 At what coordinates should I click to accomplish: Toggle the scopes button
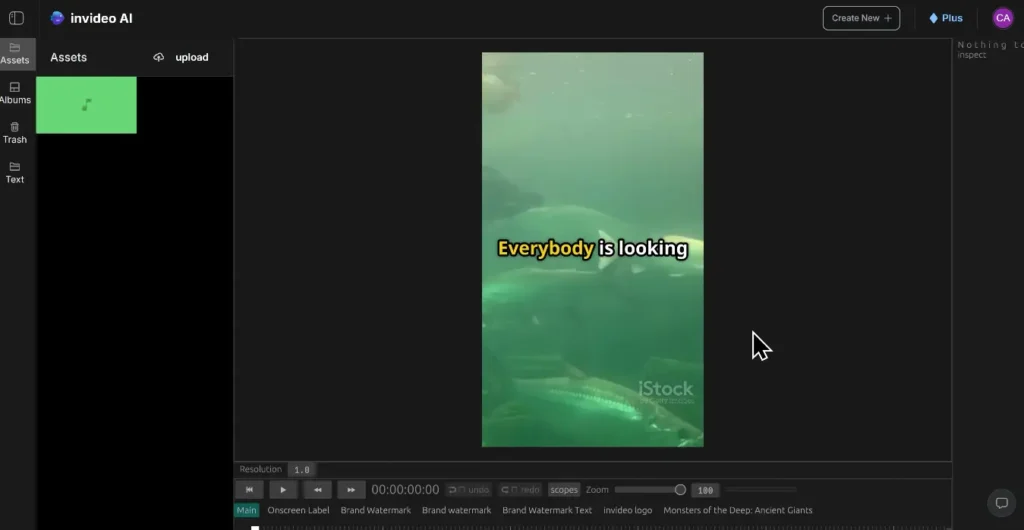tap(564, 490)
